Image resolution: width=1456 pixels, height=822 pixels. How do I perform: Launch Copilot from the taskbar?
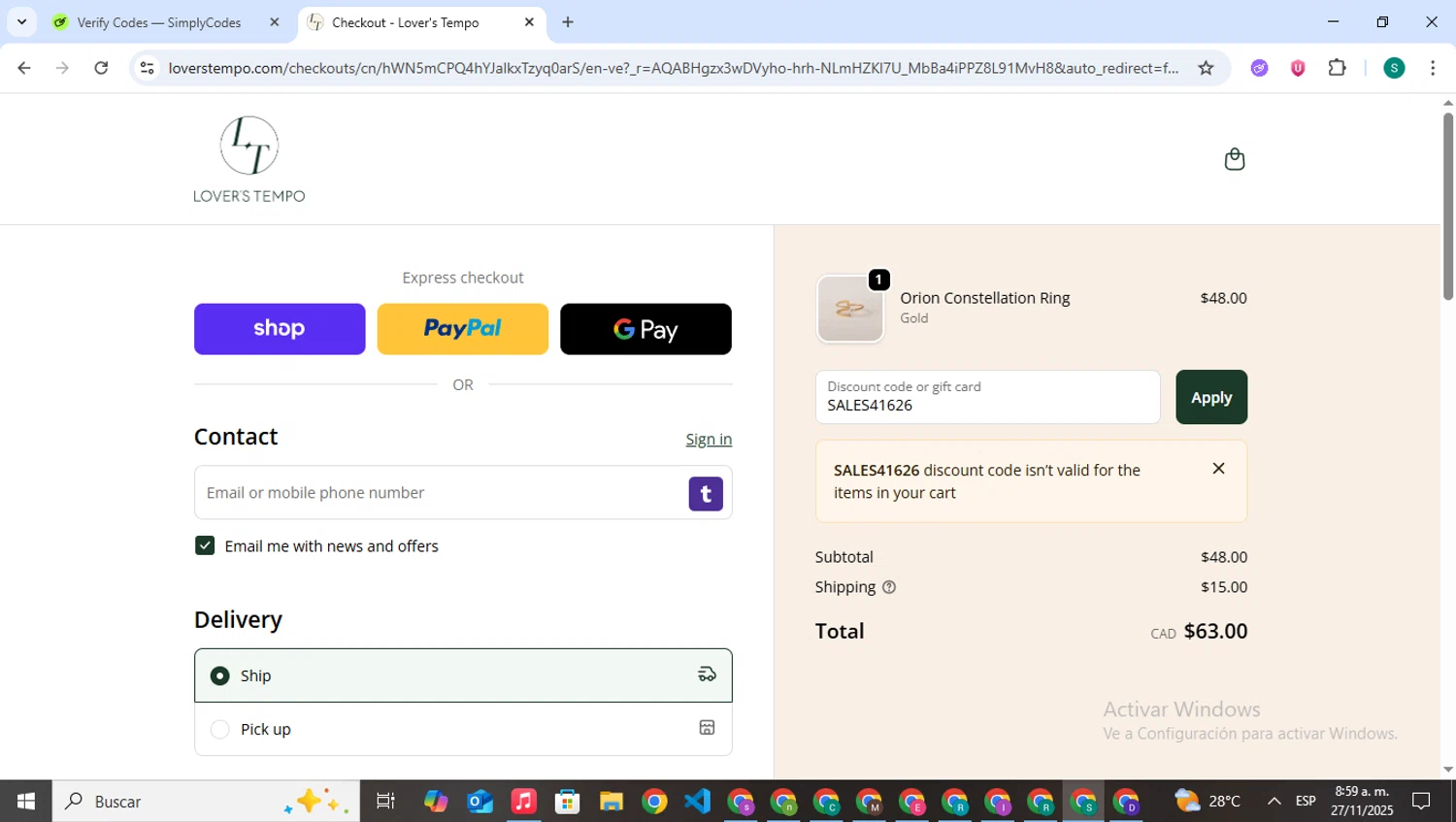click(x=436, y=802)
